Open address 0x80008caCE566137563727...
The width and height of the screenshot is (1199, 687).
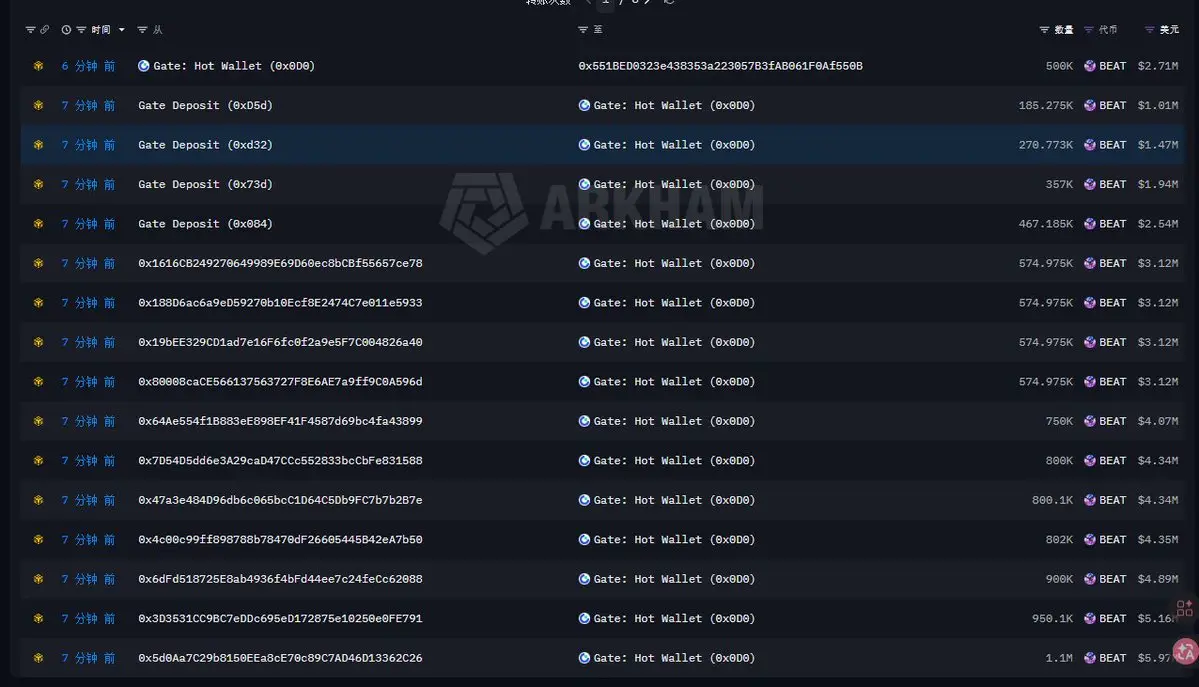(280, 382)
